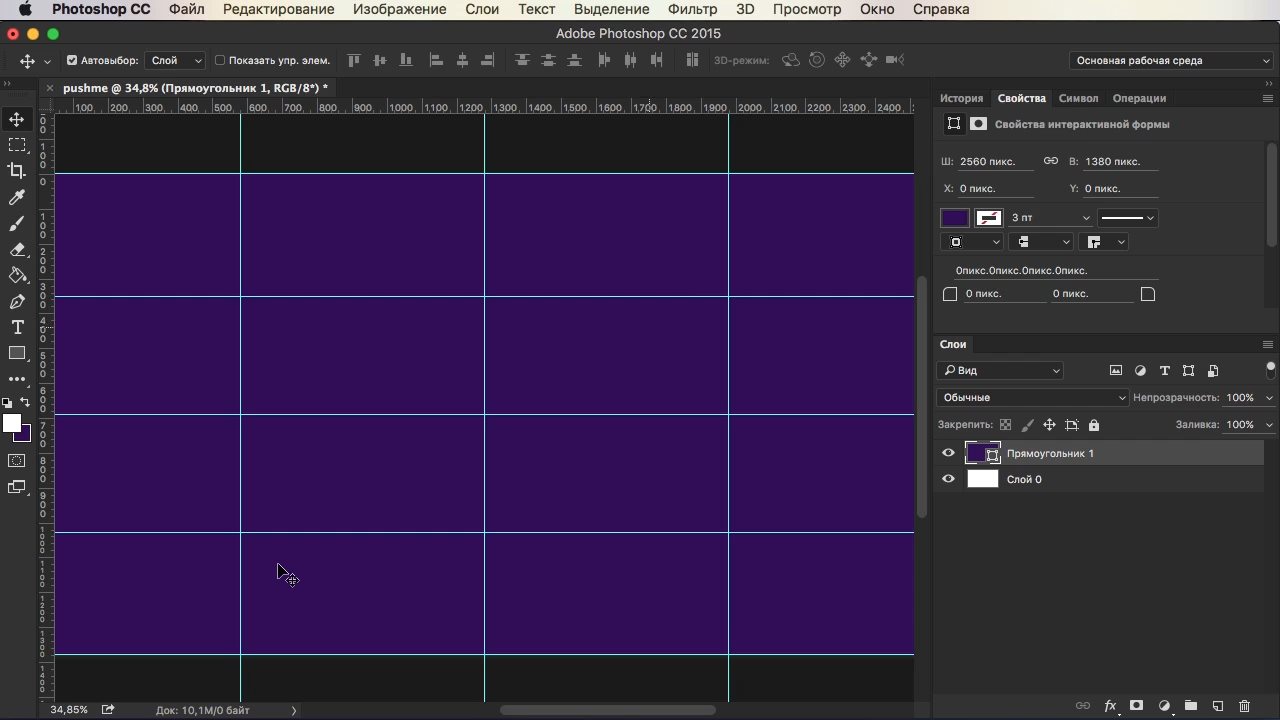
Task: Toggle Quick Mask mode
Action: coord(17,461)
